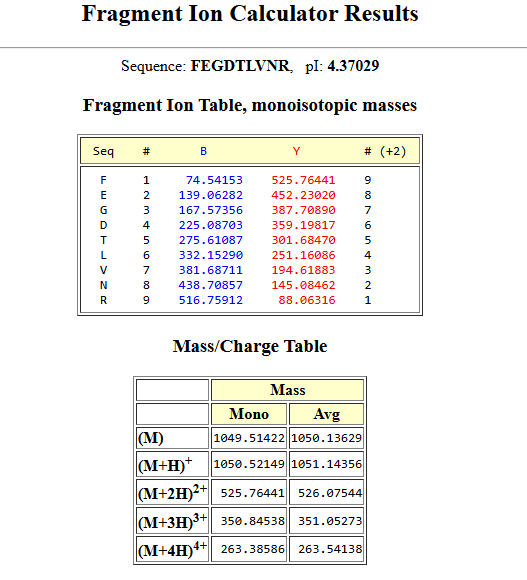Select B ion value 74.54153
Image resolution: width=527 pixels, height=580 pixels.
pyautogui.click(x=214, y=180)
